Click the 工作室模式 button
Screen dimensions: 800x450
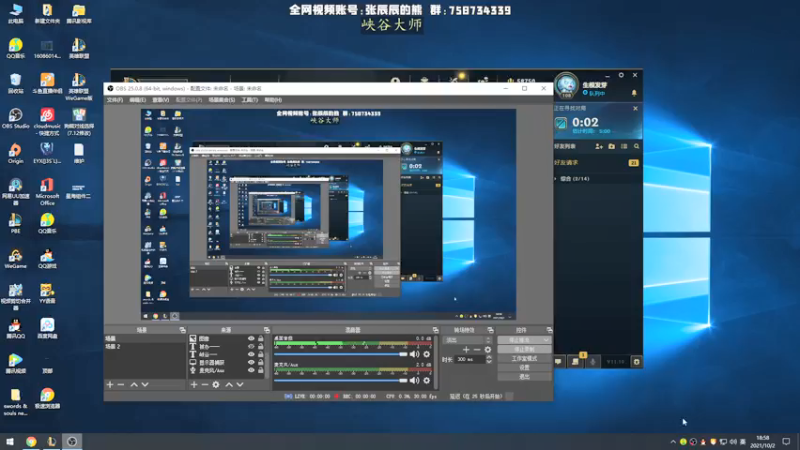[x=524, y=359]
